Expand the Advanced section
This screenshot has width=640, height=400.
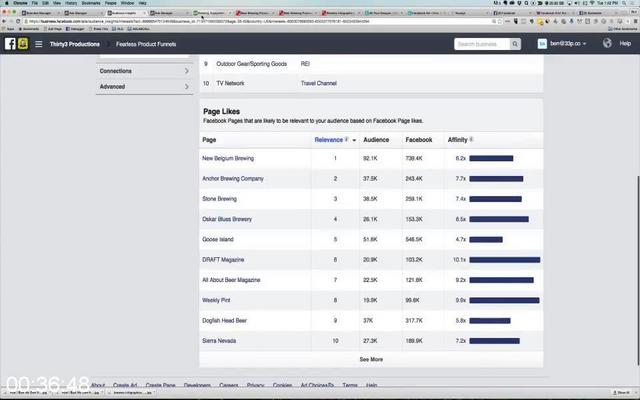144,87
